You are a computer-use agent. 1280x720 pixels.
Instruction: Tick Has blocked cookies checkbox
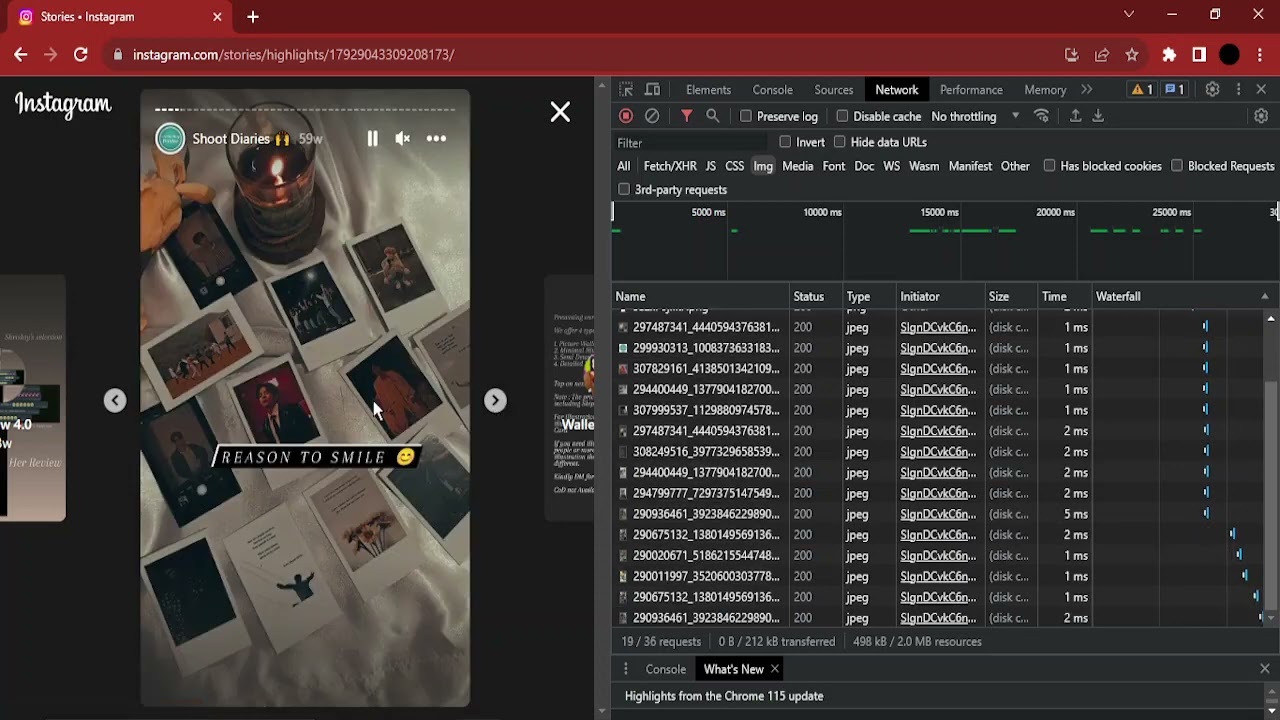coord(1049,166)
